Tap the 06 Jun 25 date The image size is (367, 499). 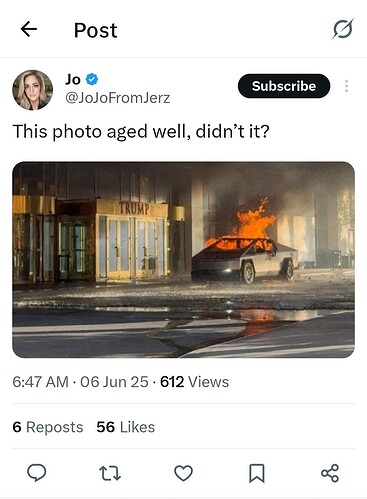coord(114,382)
